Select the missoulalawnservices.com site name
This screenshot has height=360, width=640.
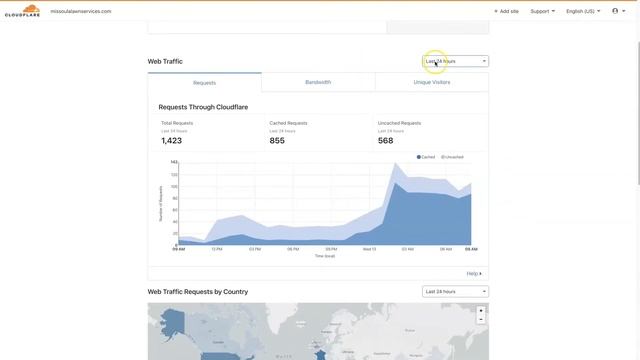pyautogui.click(x=81, y=11)
